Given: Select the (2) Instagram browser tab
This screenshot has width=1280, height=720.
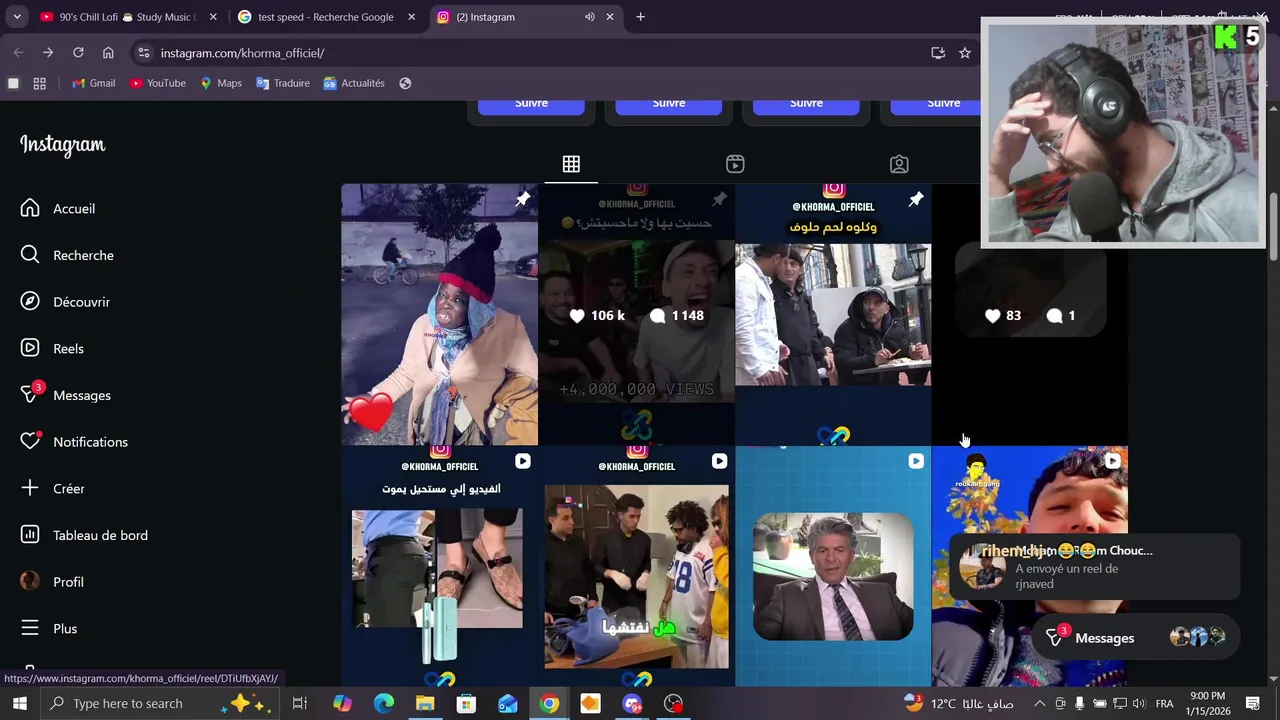Looking at the screenshot, I should (x=510, y=17).
